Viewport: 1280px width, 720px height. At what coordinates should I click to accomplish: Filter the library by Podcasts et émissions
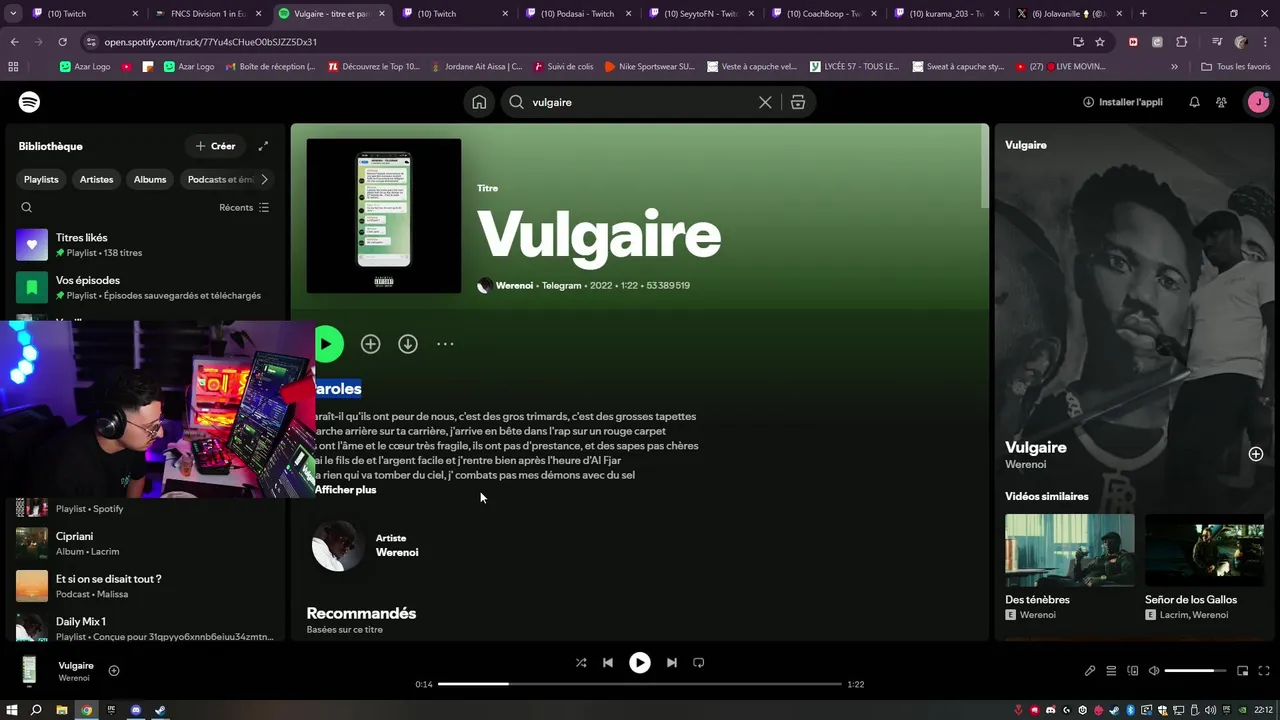[218, 179]
